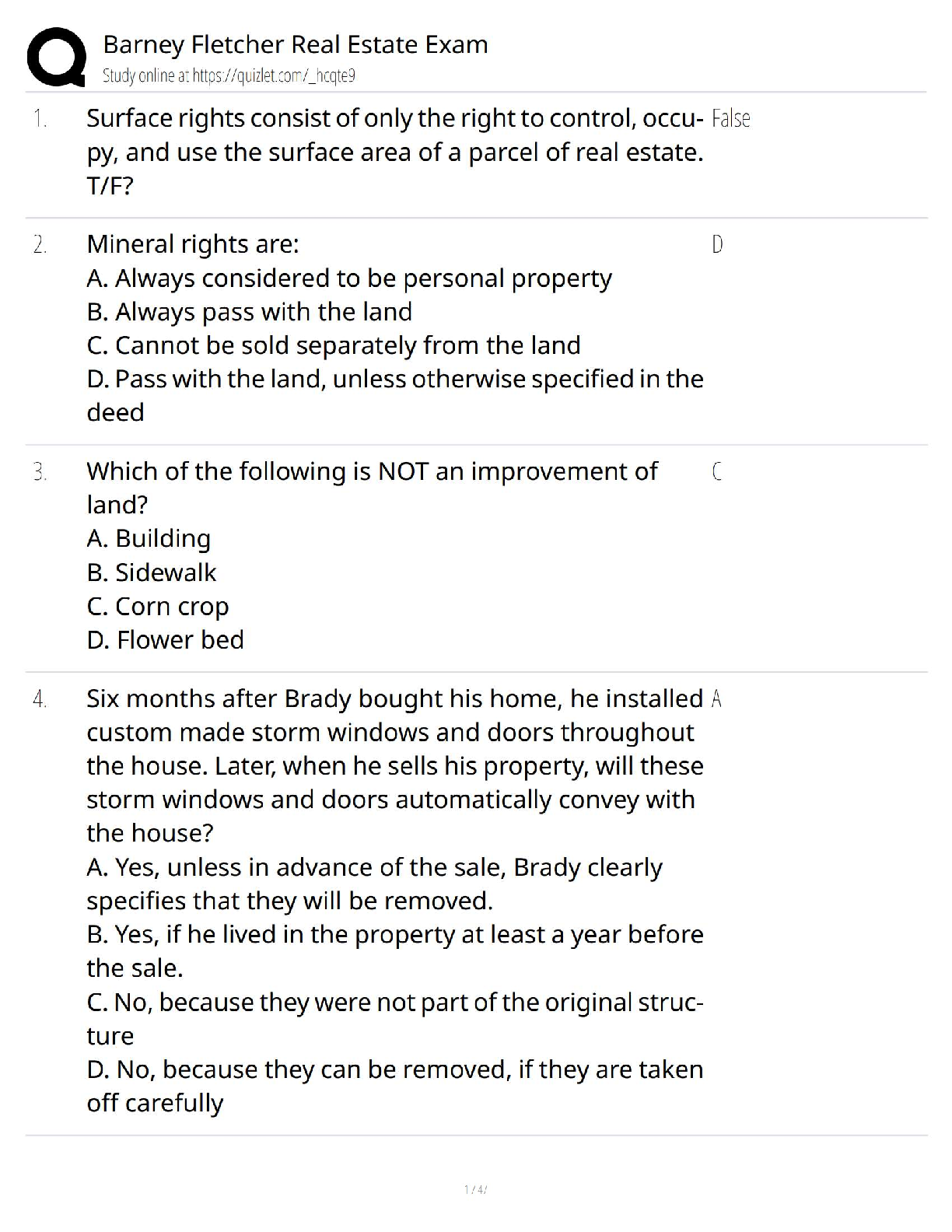The width and height of the screenshot is (952, 1232).
Task: Select the Sidewalk option
Action: 152,572
